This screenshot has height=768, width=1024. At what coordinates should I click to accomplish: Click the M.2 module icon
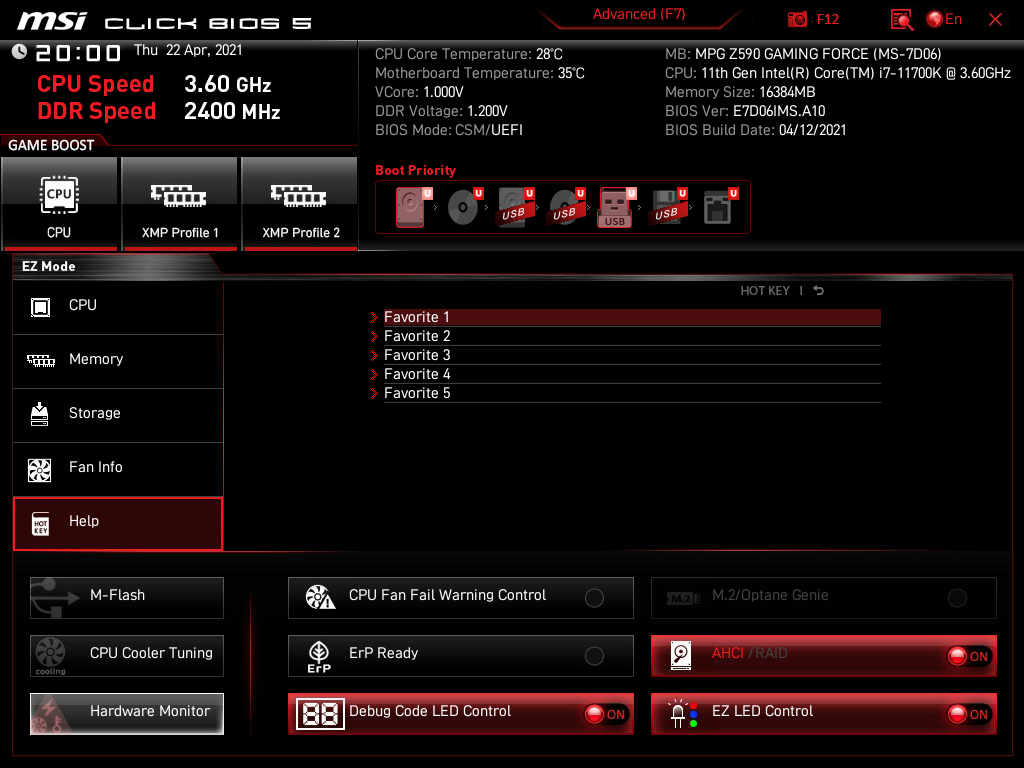click(682, 598)
